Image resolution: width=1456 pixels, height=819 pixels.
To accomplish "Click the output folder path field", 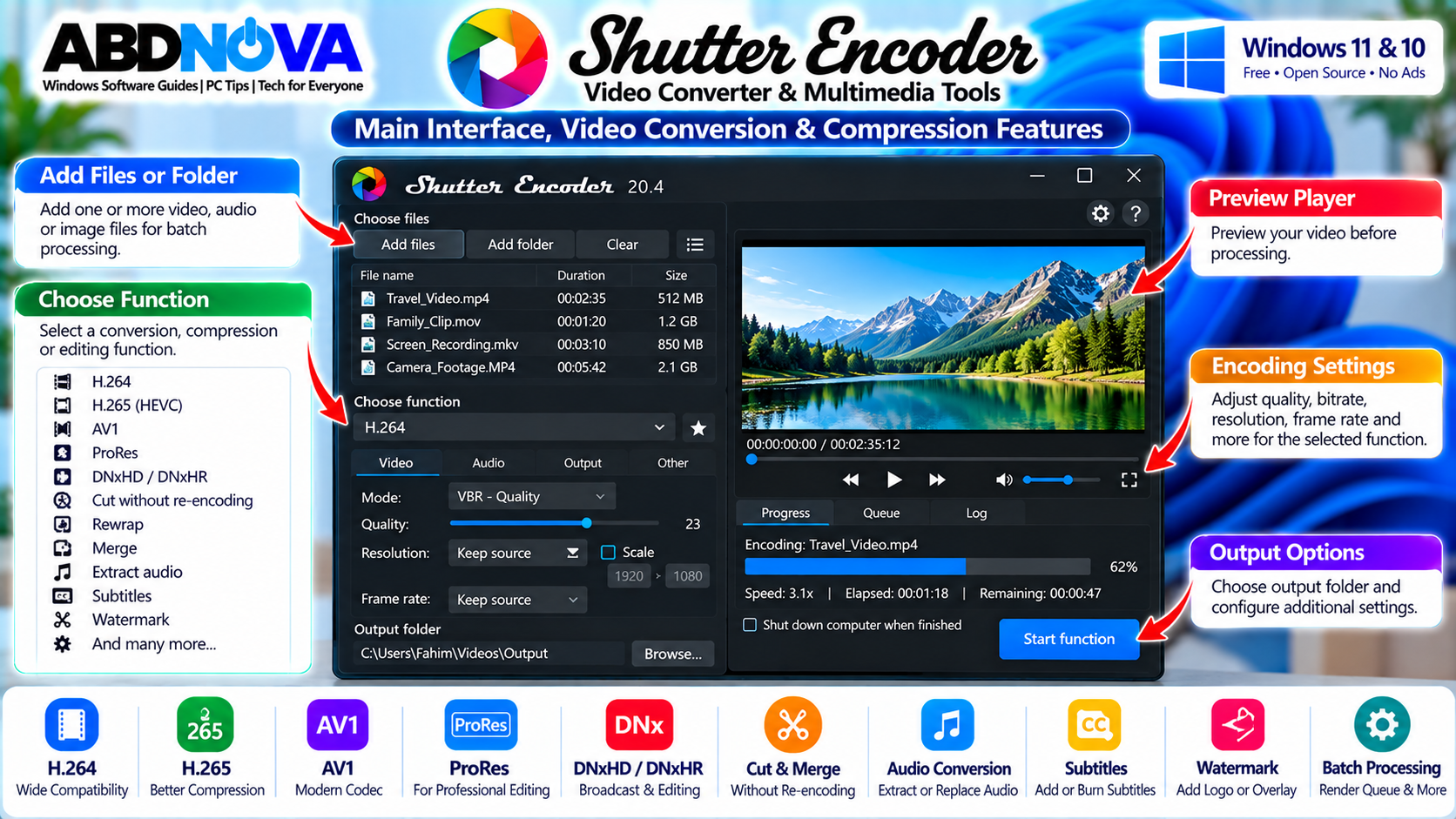I will [x=489, y=654].
